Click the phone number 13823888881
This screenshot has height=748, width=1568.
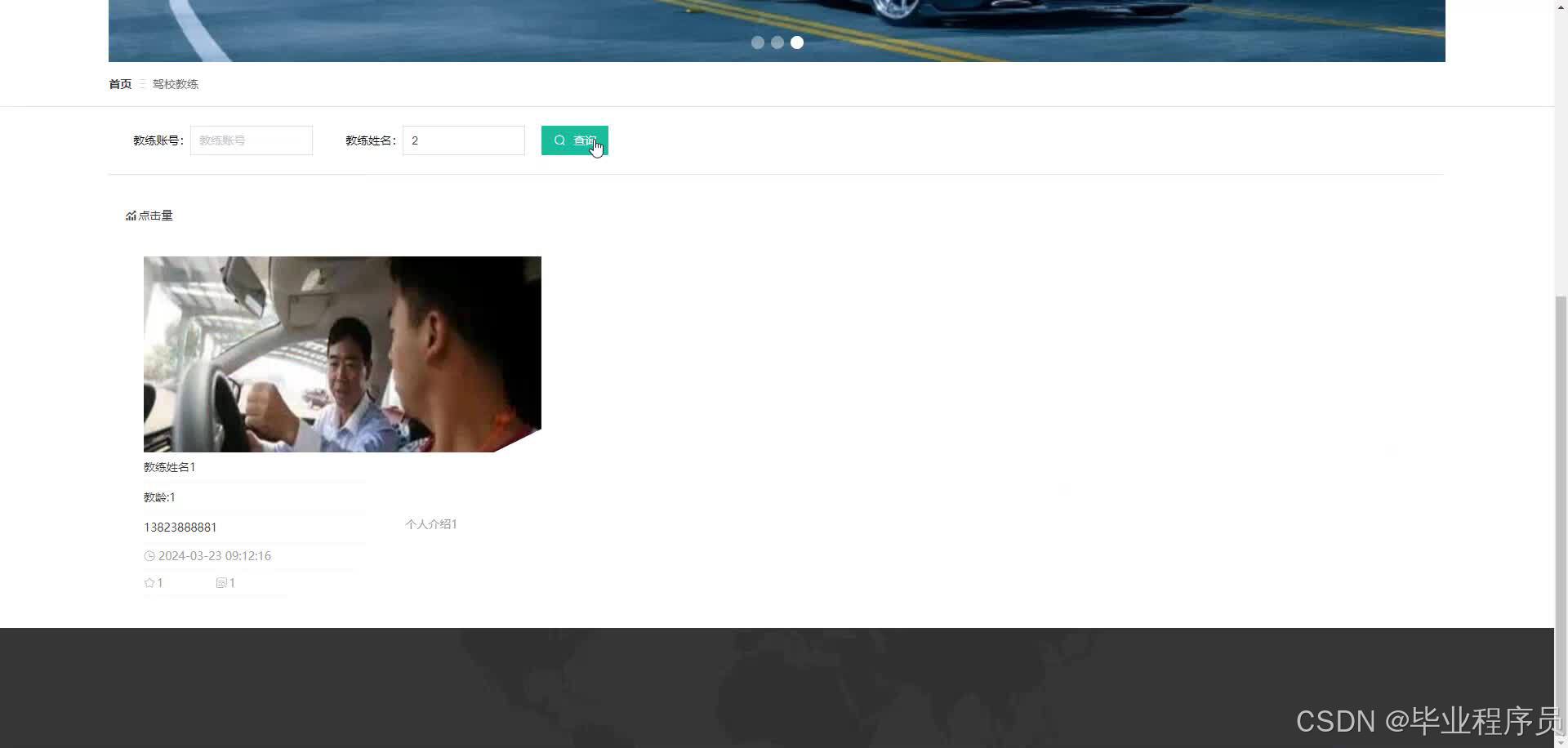(180, 528)
